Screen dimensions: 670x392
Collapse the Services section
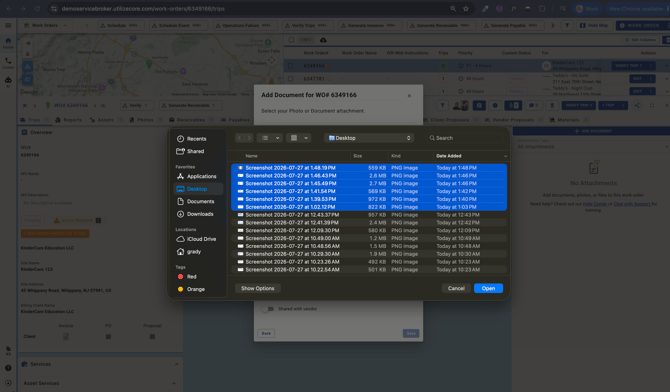pyautogui.click(x=176, y=364)
